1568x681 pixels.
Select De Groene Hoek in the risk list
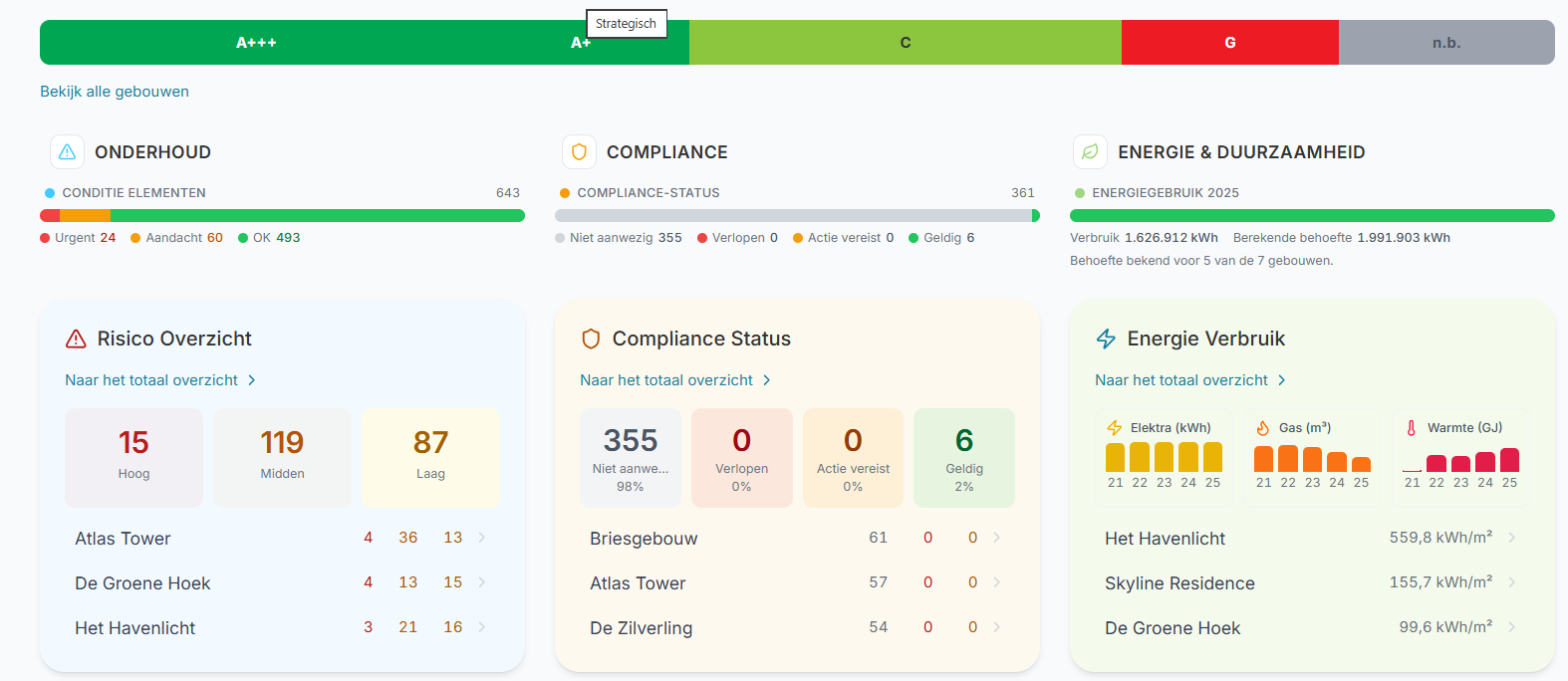coord(142,583)
